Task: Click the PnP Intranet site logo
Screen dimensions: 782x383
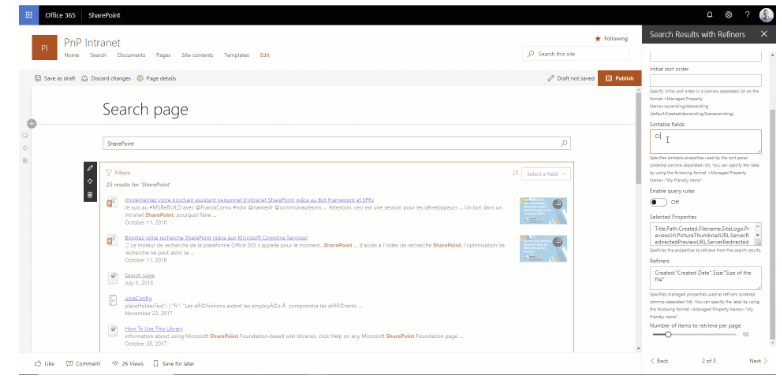Action: [x=44, y=47]
